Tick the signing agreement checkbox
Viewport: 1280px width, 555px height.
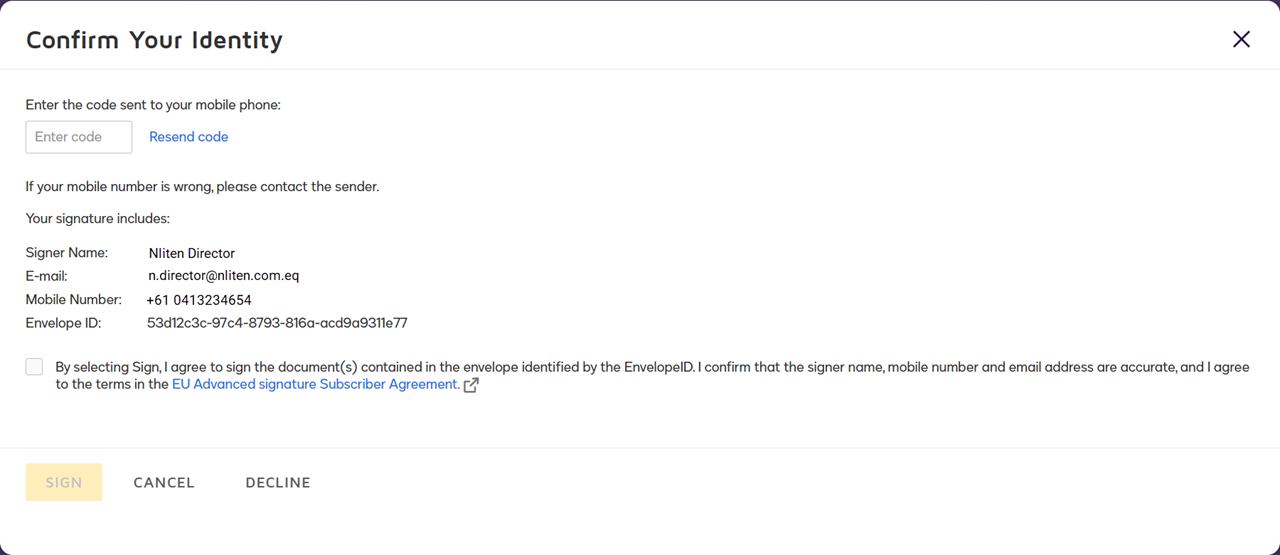35,367
